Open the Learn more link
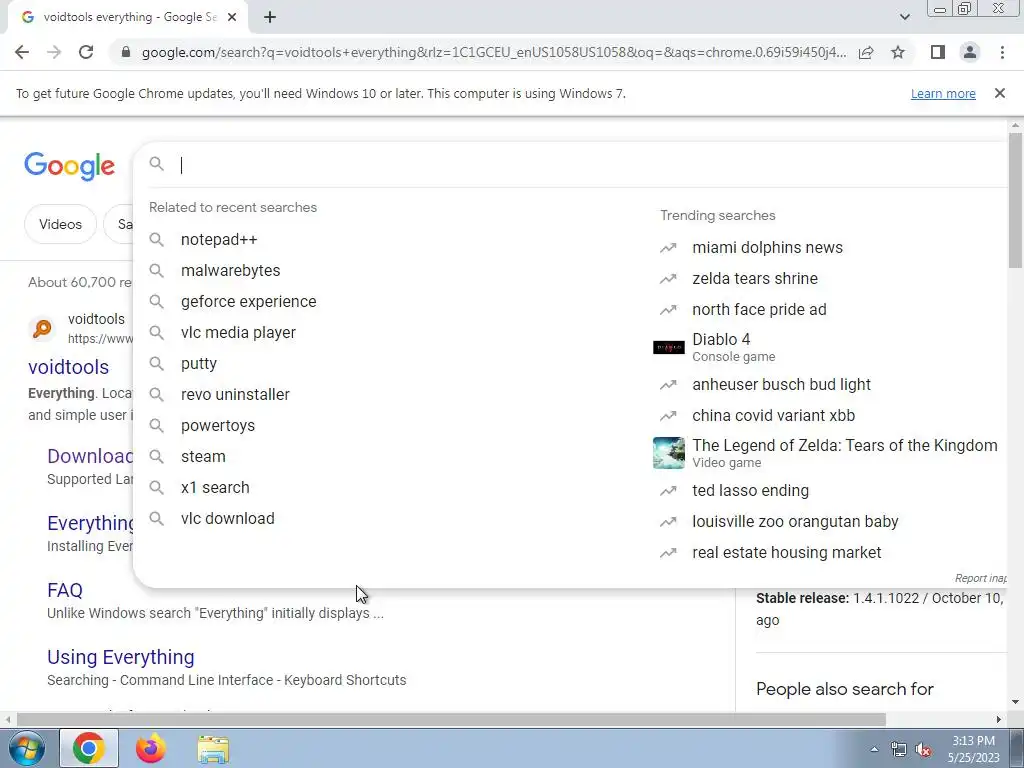Viewport: 1024px width, 768px height. click(943, 93)
